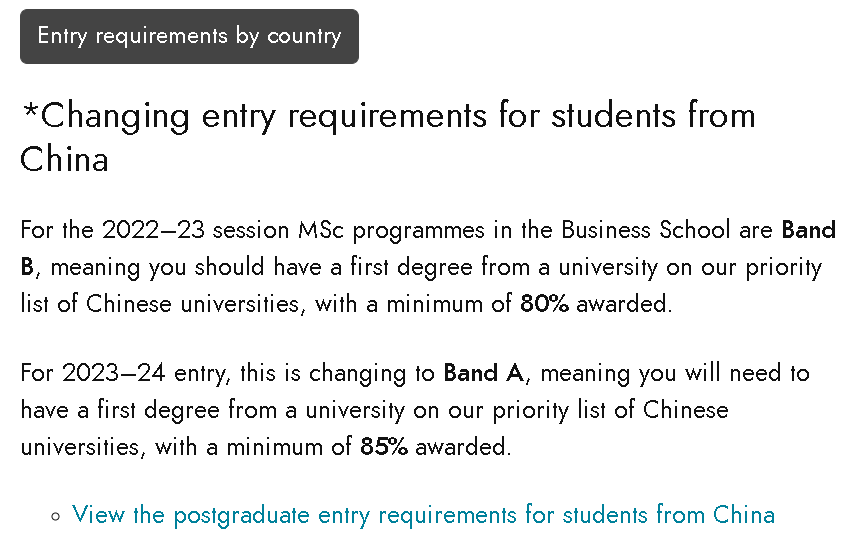
Task: Click bold word Band ending first paragraph line
Action: pos(809,230)
